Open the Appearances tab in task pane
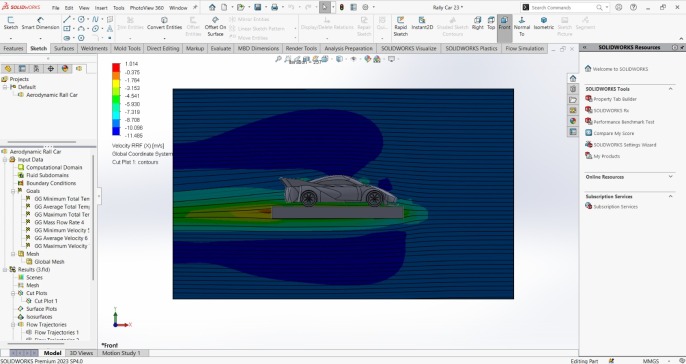The width and height of the screenshot is (686, 364). pos(573,121)
